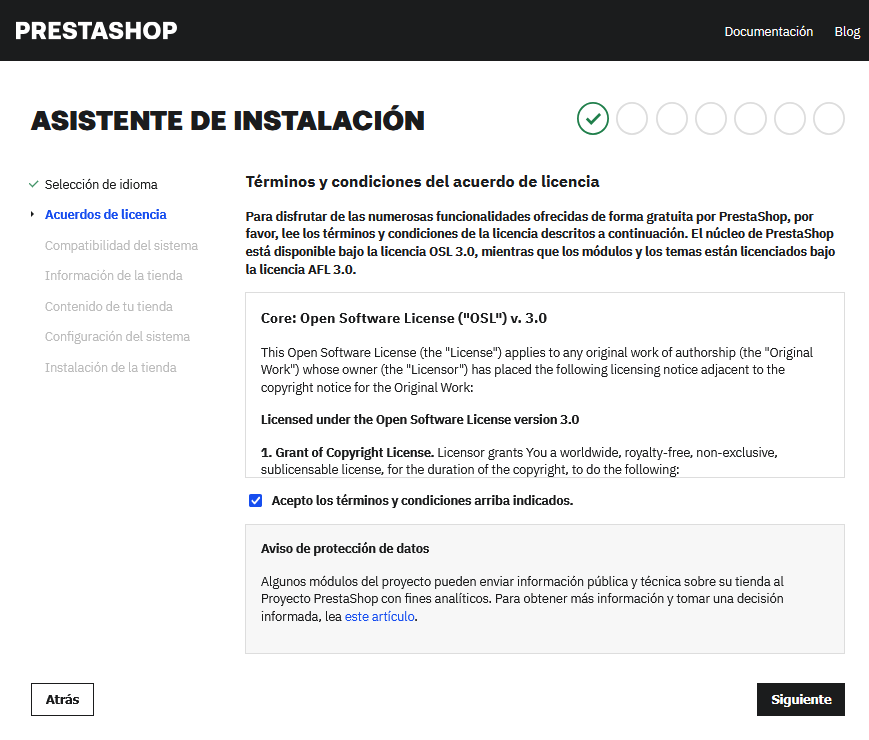Click the 'Aviso de protección de datos' heading
Viewport: 869px width, 740px height.
[345, 549]
